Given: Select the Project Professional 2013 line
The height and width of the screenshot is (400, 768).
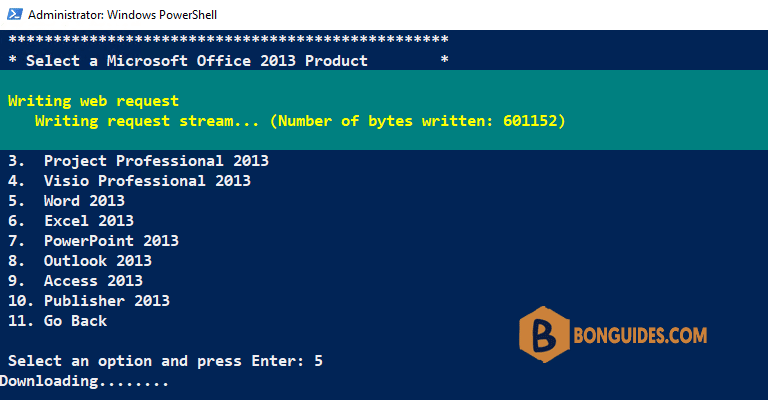Looking at the screenshot, I should point(138,161).
